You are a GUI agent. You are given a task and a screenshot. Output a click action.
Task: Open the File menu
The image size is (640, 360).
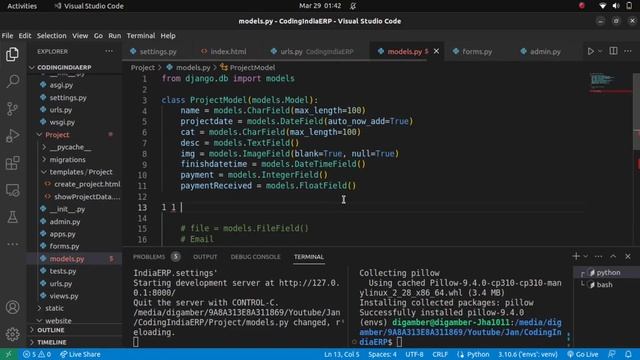[x=7, y=36]
